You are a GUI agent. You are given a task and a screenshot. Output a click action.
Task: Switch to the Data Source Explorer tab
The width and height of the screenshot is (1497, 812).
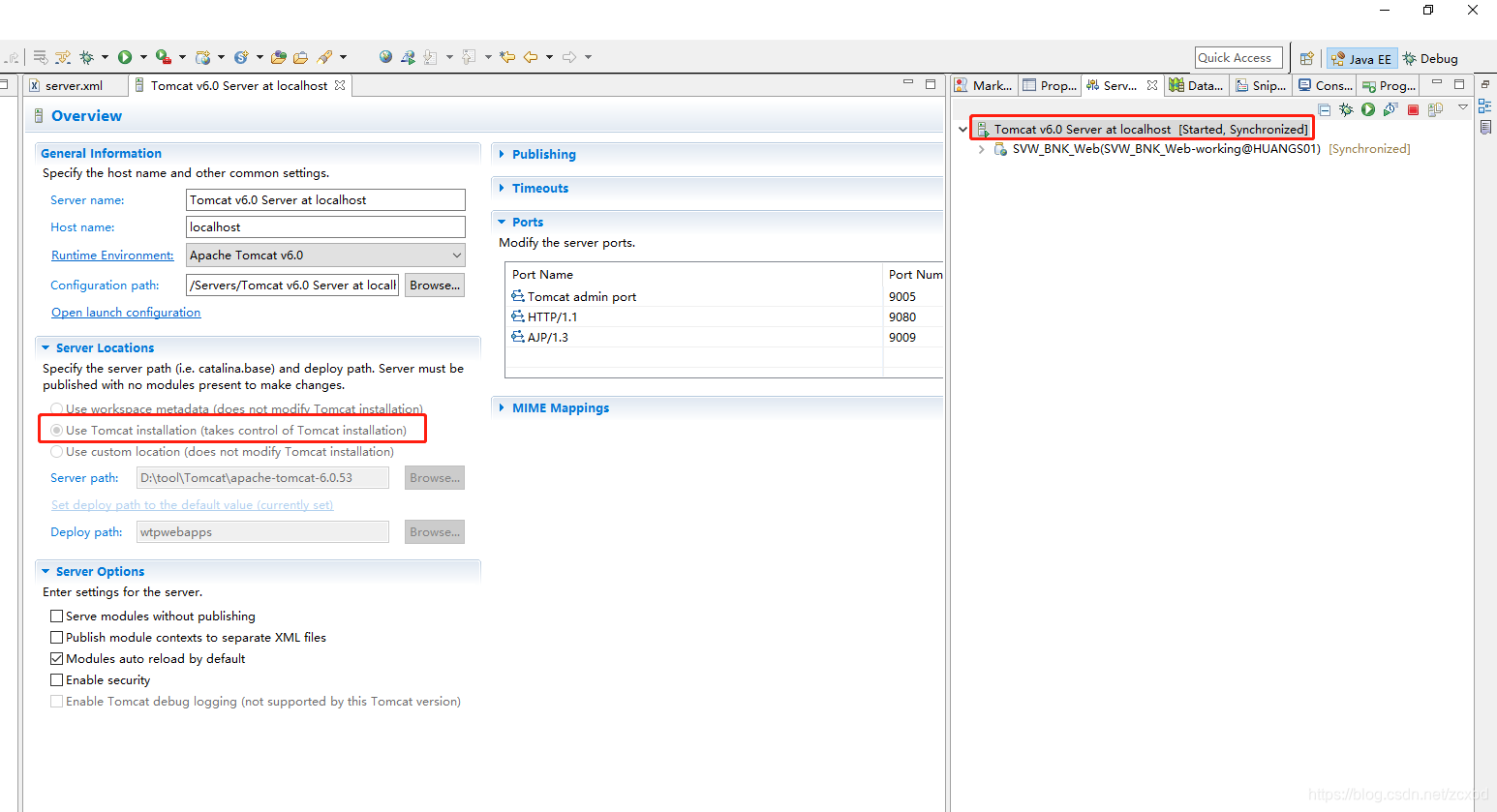click(x=1196, y=85)
